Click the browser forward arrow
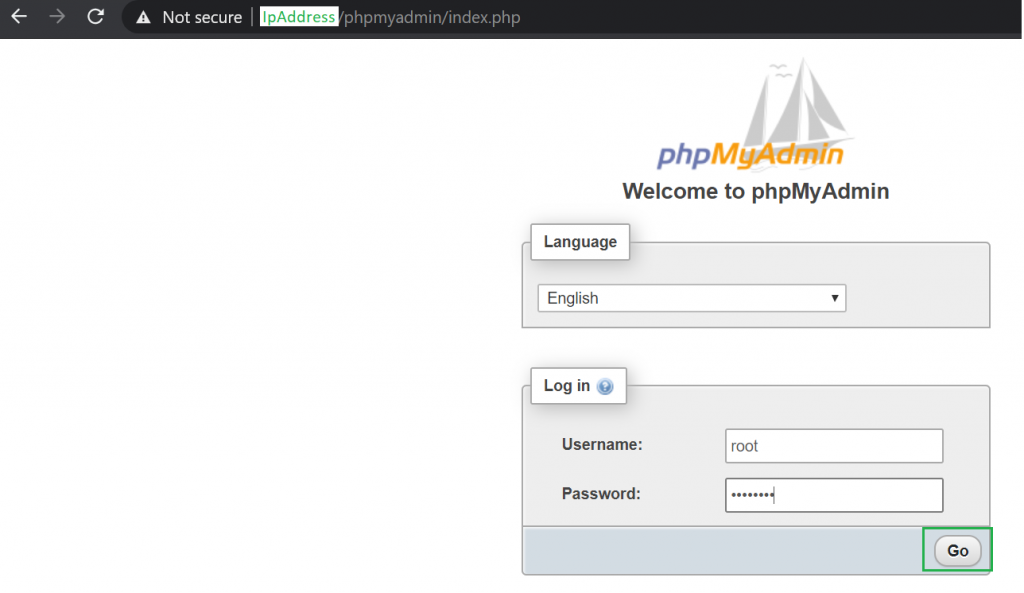The width and height of the screenshot is (1024, 593). click(57, 17)
